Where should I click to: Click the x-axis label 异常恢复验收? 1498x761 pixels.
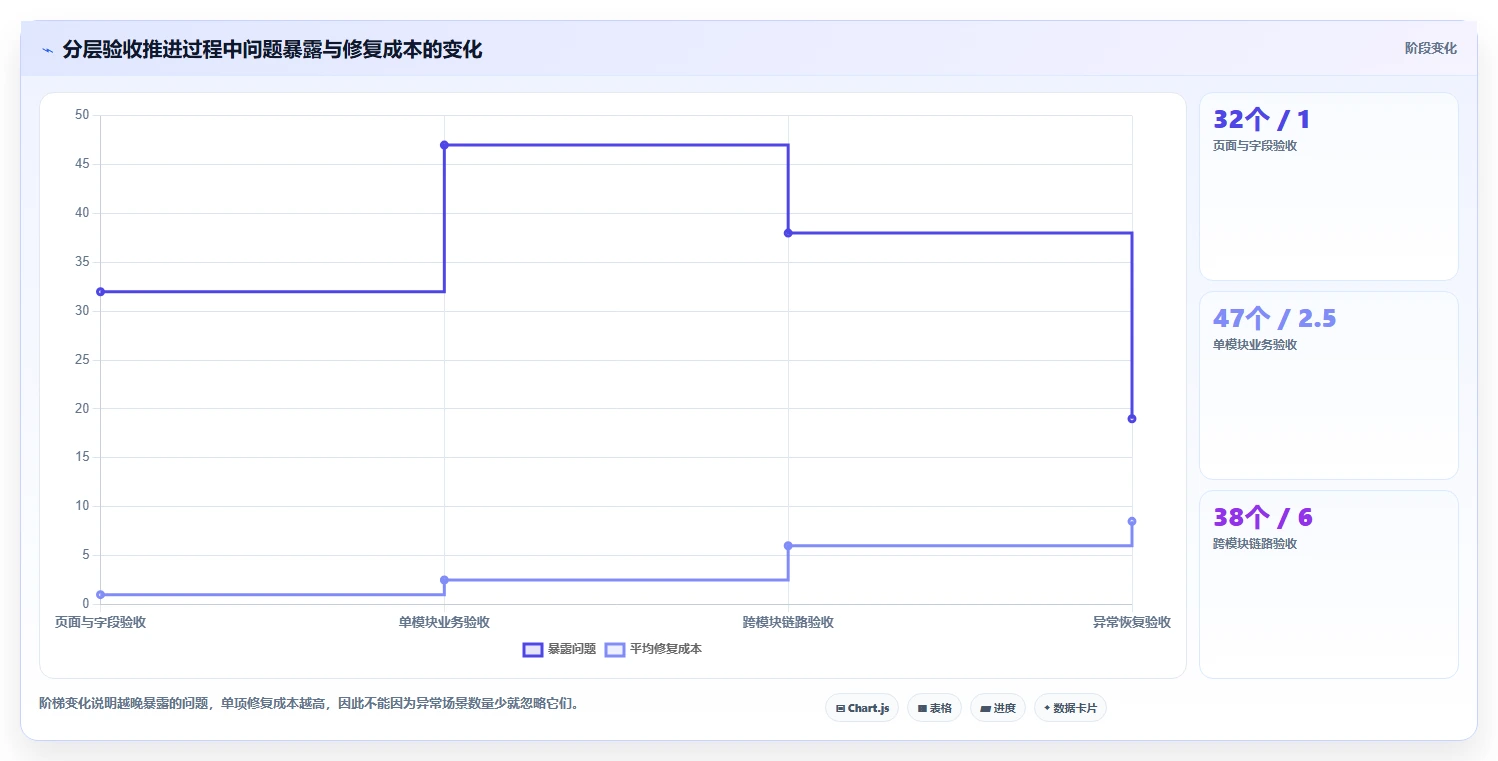click(1132, 622)
